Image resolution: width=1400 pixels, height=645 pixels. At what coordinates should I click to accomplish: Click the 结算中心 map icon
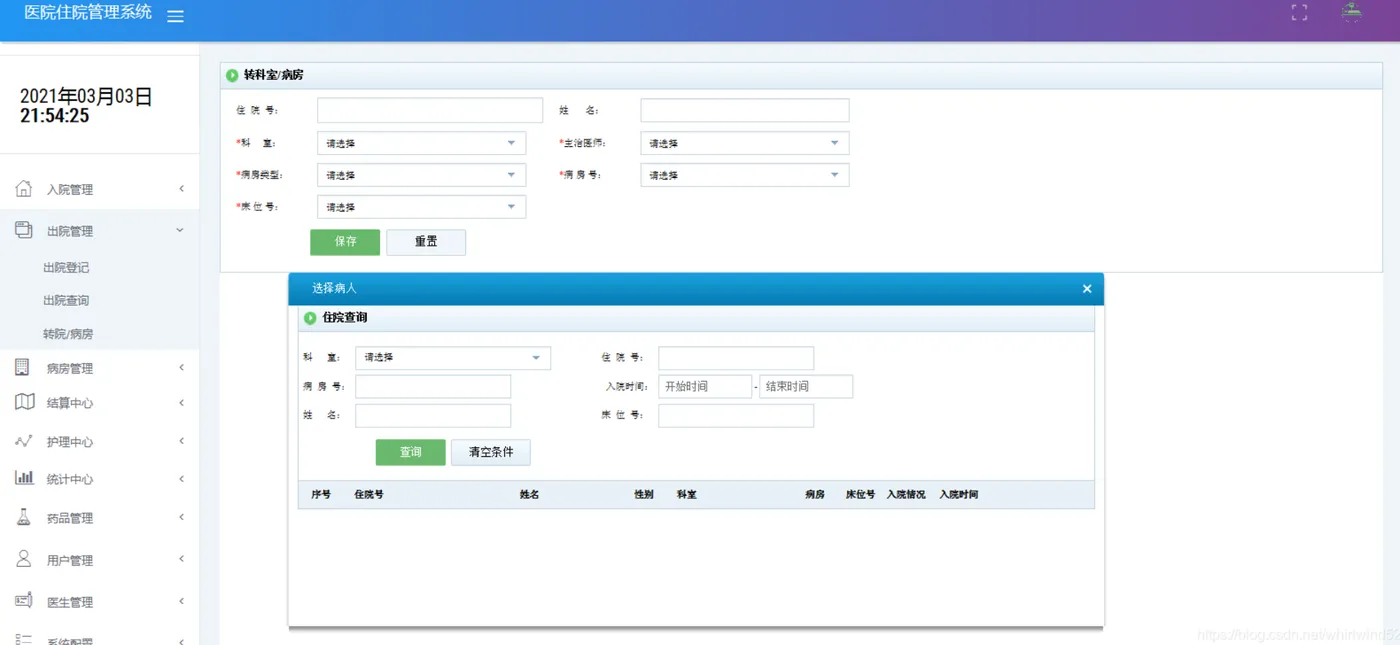tap(25, 402)
